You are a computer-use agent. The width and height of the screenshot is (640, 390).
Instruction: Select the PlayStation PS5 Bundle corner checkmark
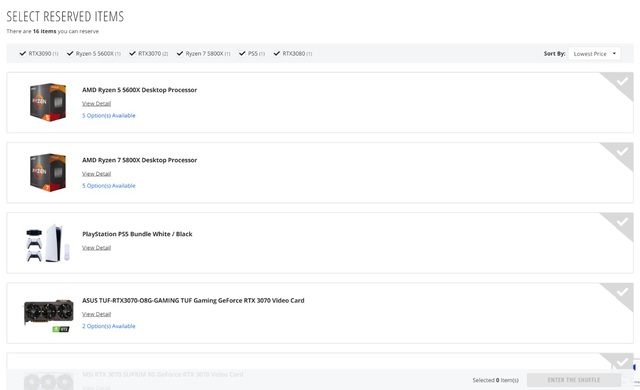[x=622, y=222]
